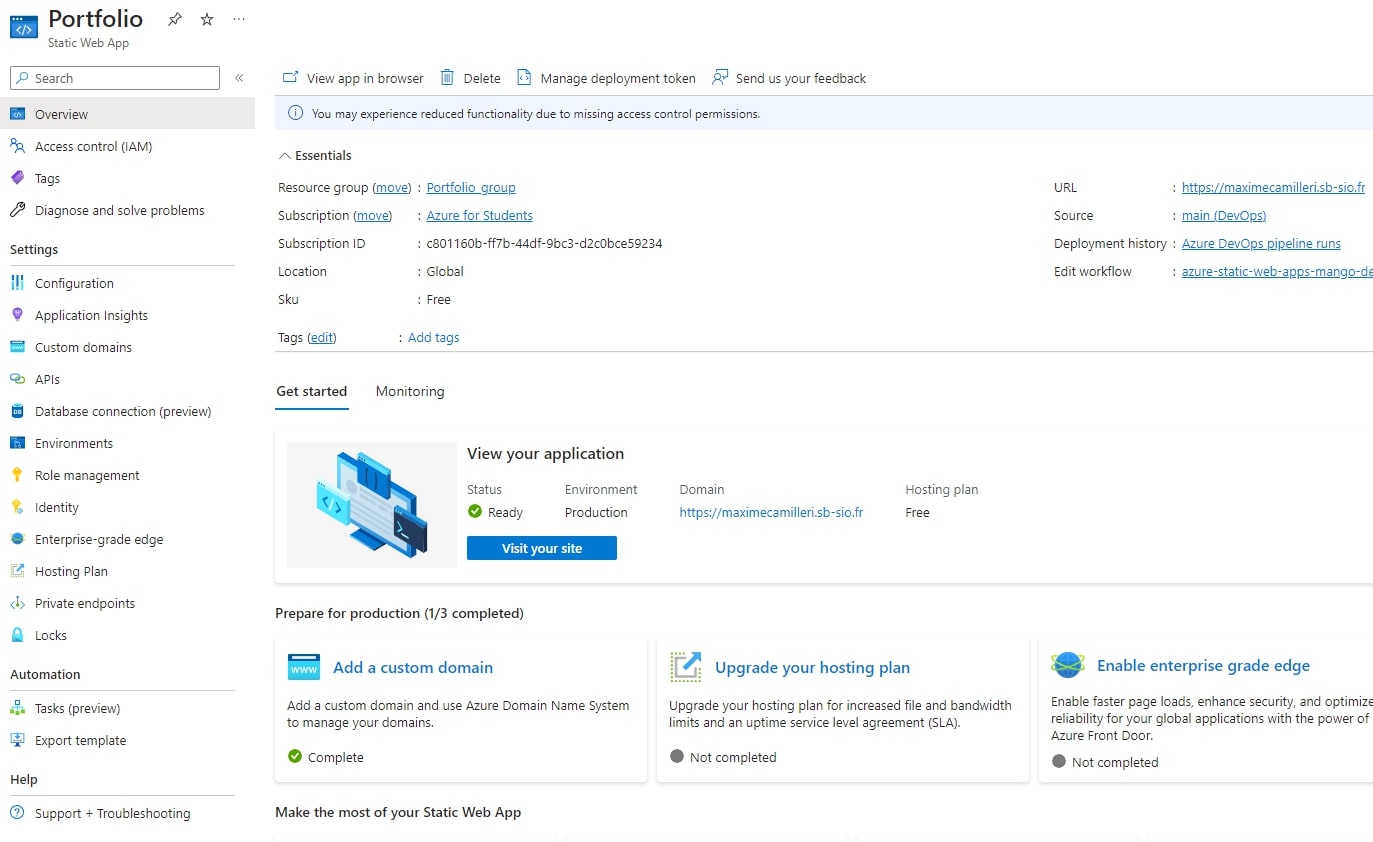
Task: Click the Database connection (preview) icon
Action: coord(17,411)
